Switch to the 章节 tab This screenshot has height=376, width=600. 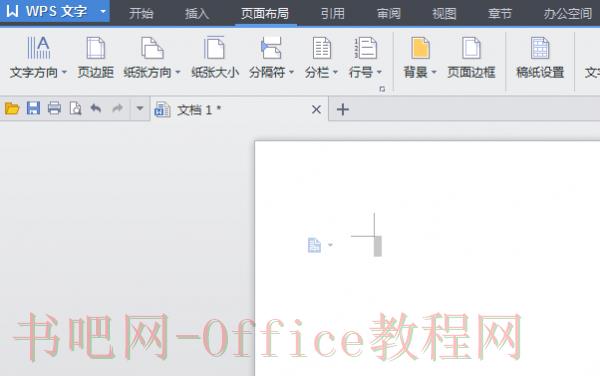500,13
